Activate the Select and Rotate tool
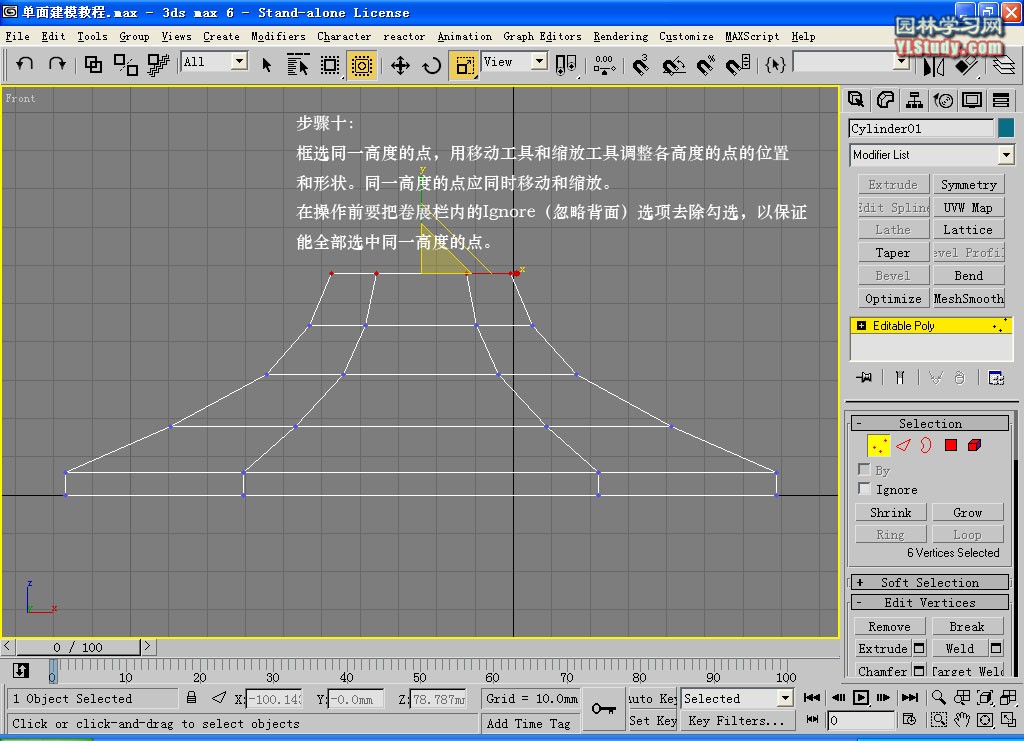The width and height of the screenshot is (1024, 741). [x=431, y=65]
